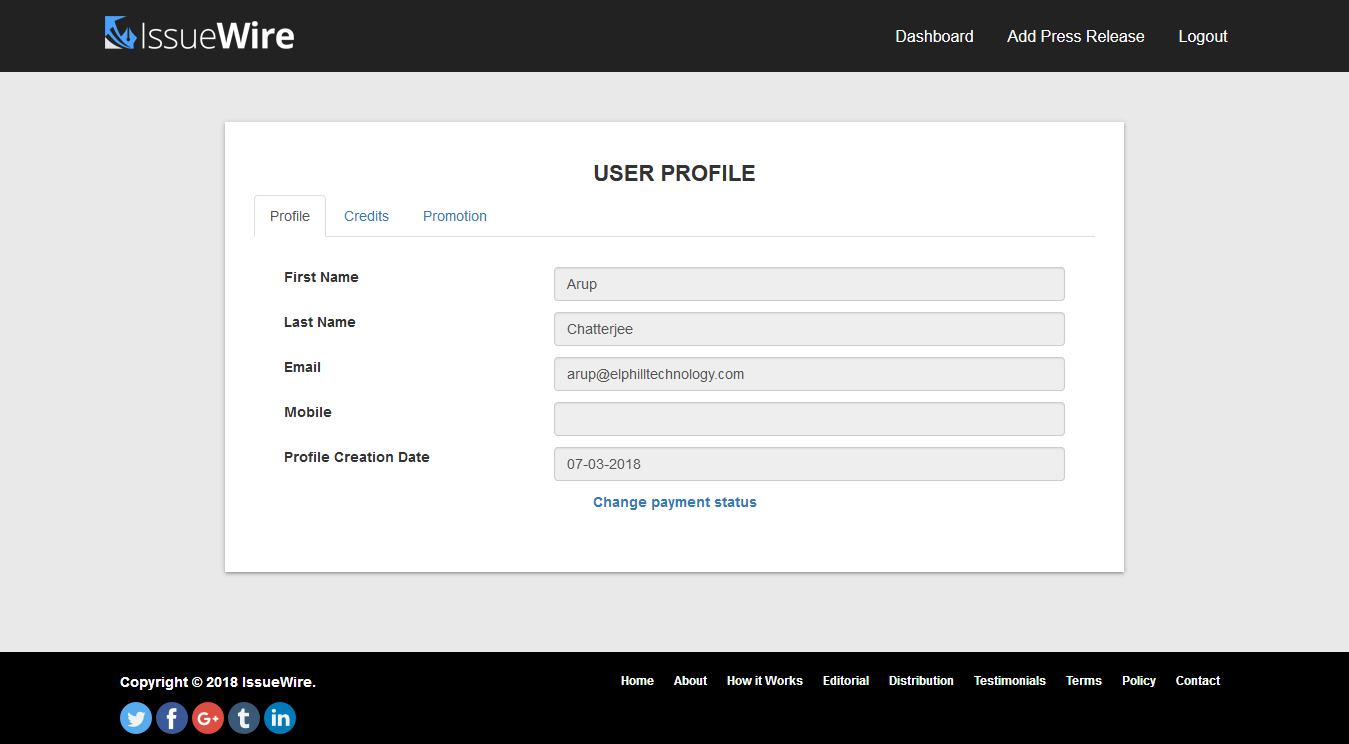Open the Tumblr social icon
The image size is (1349, 744).
(x=244, y=718)
